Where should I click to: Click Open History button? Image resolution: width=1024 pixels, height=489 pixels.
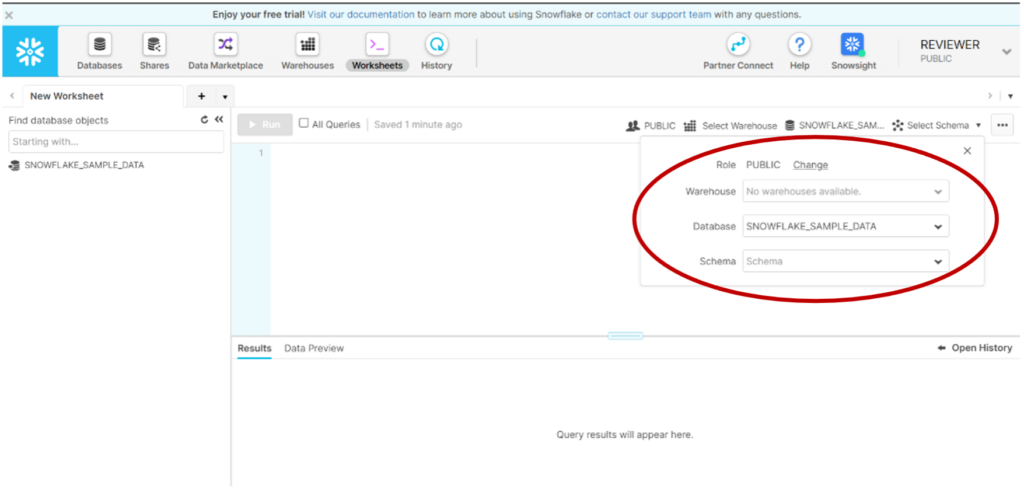pos(974,348)
